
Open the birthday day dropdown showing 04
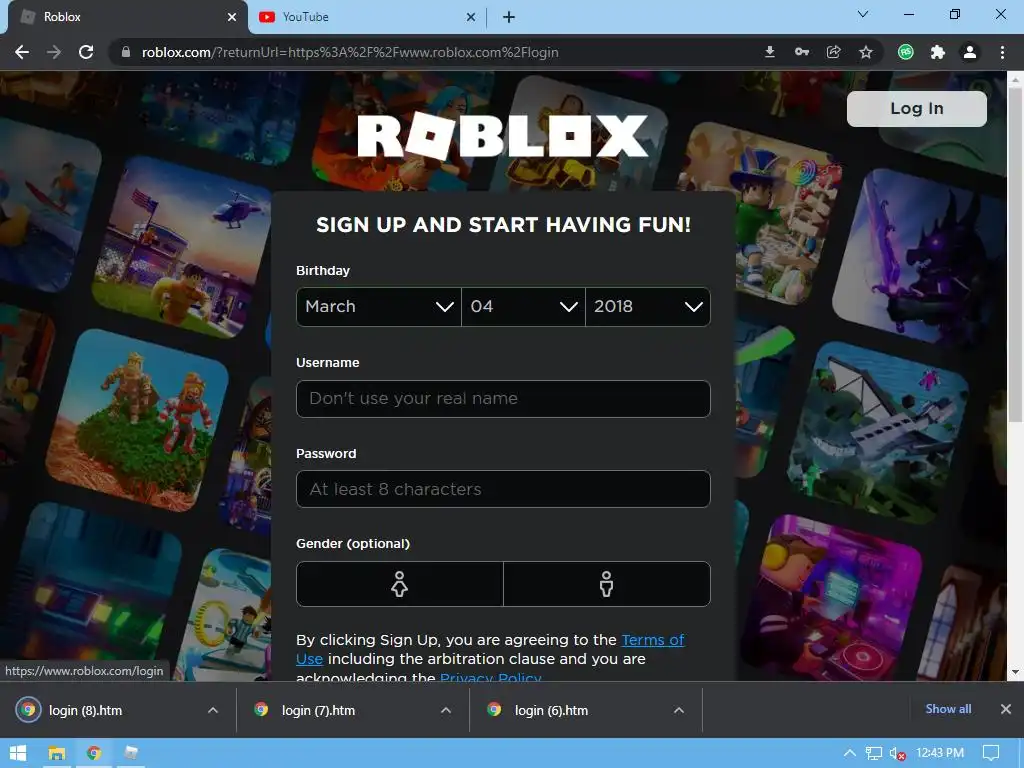tap(523, 306)
